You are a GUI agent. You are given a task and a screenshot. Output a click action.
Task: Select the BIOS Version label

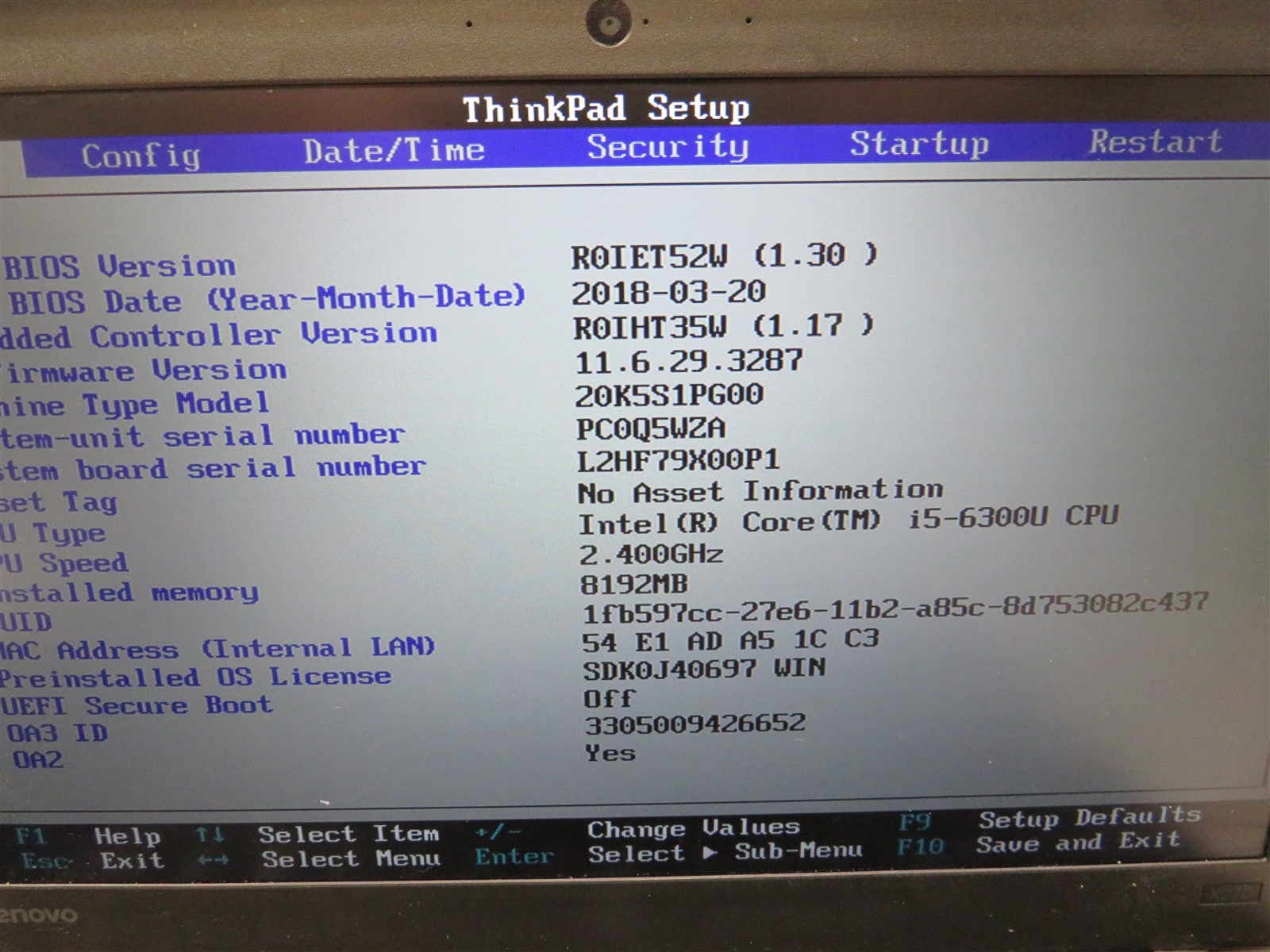tap(119, 267)
